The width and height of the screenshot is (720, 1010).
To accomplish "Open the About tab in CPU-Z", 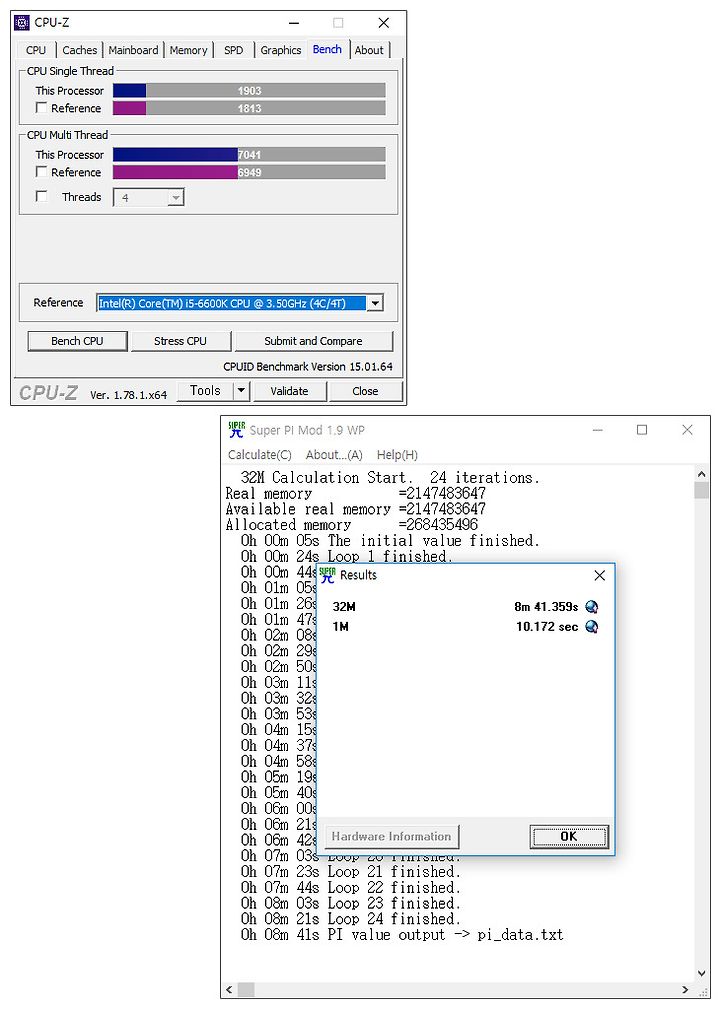I will pos(369,50).
